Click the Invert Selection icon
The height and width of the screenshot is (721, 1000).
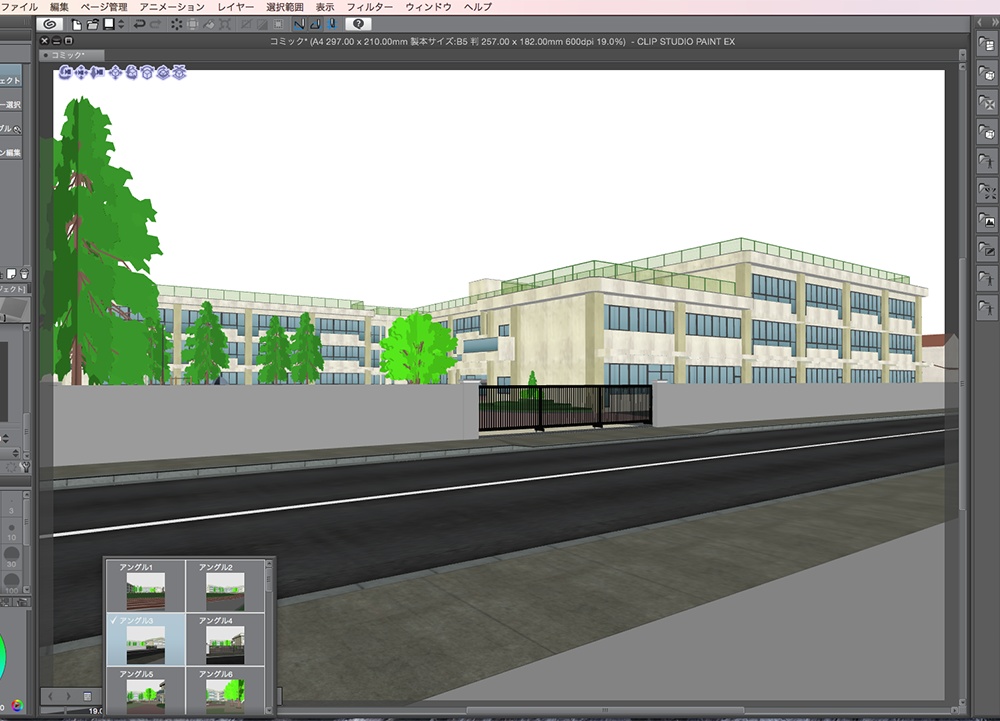pos(261,24)
